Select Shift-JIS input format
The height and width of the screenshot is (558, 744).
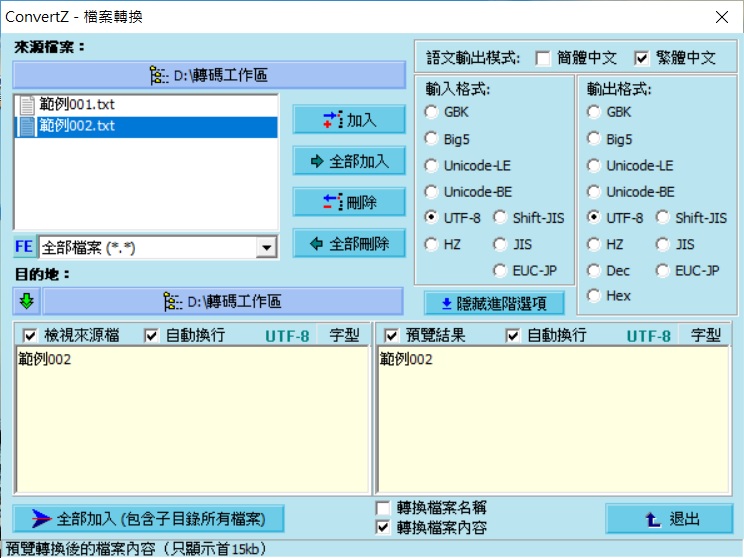(x=500, y=218)
